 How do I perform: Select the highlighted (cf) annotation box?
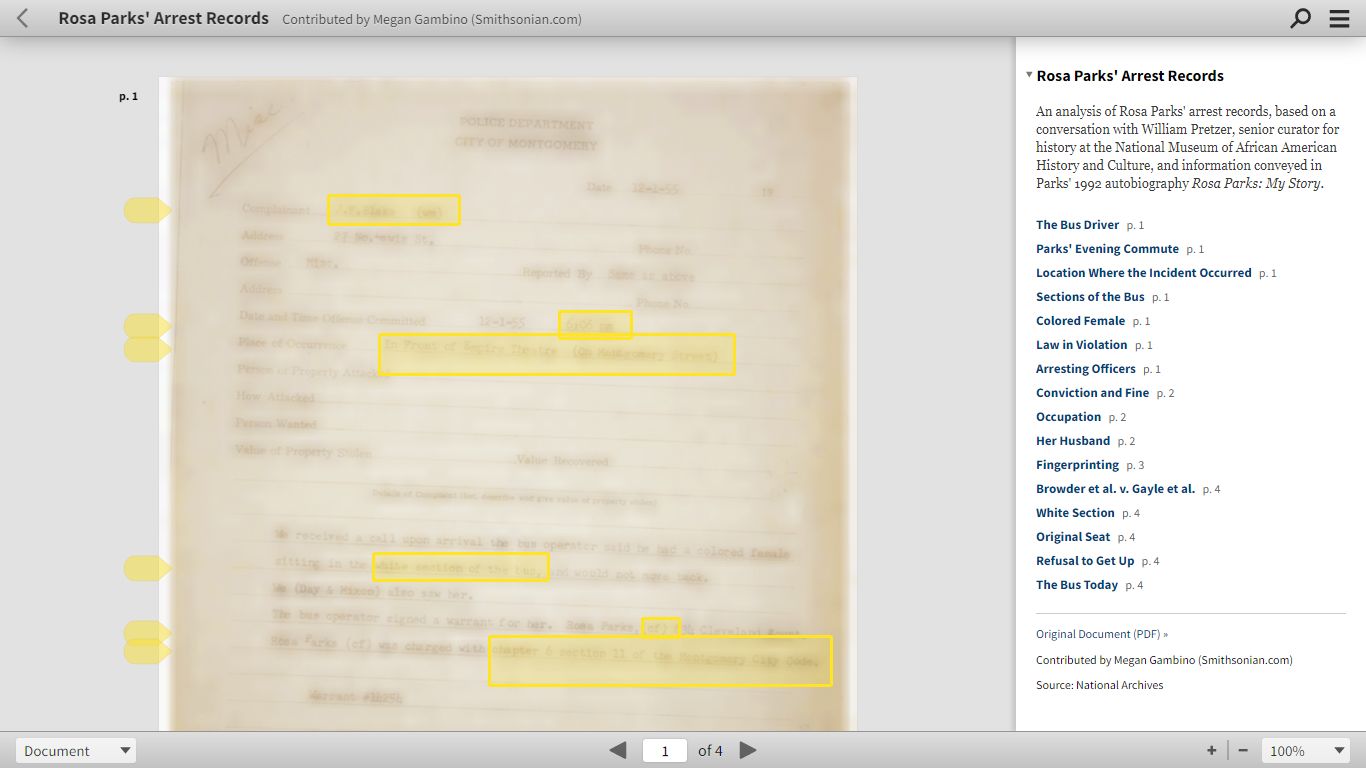click(x=661, y=627)
